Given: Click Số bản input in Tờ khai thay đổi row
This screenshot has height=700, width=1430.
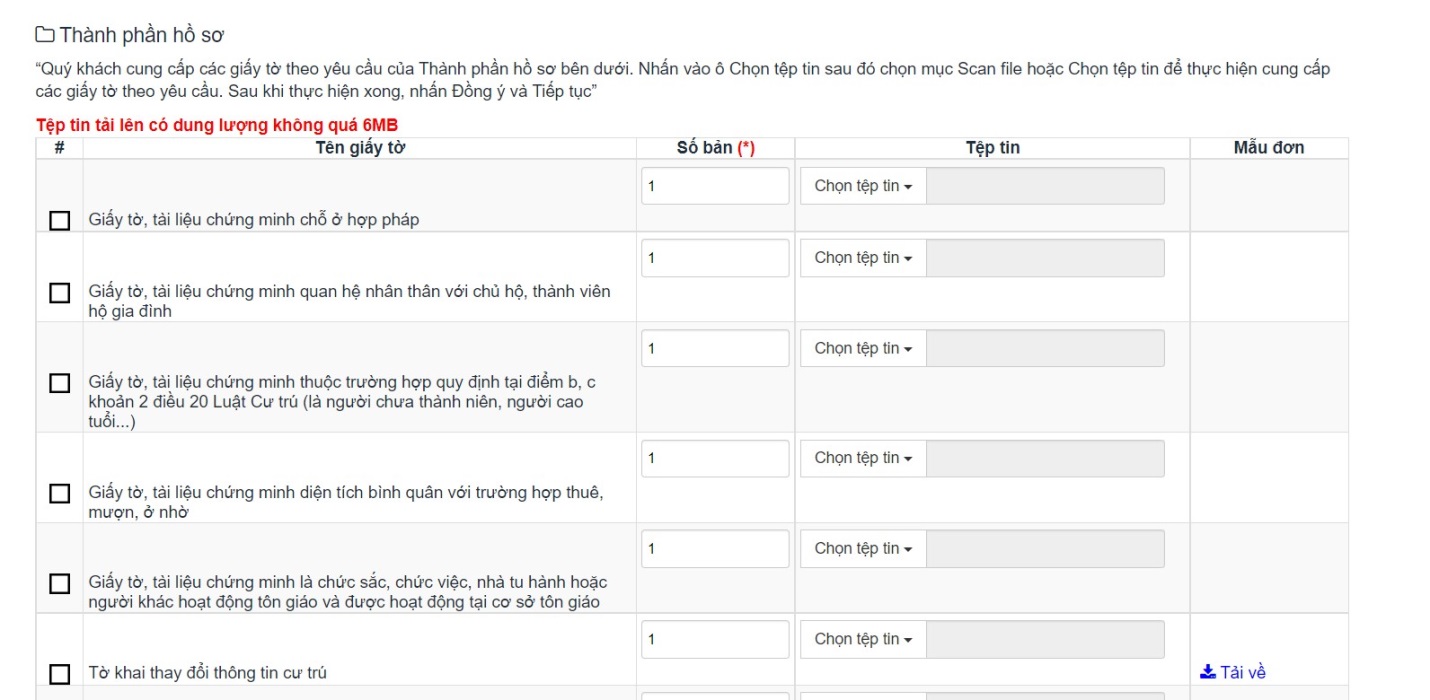Looking at the screenshot, I should coord(715,639).
